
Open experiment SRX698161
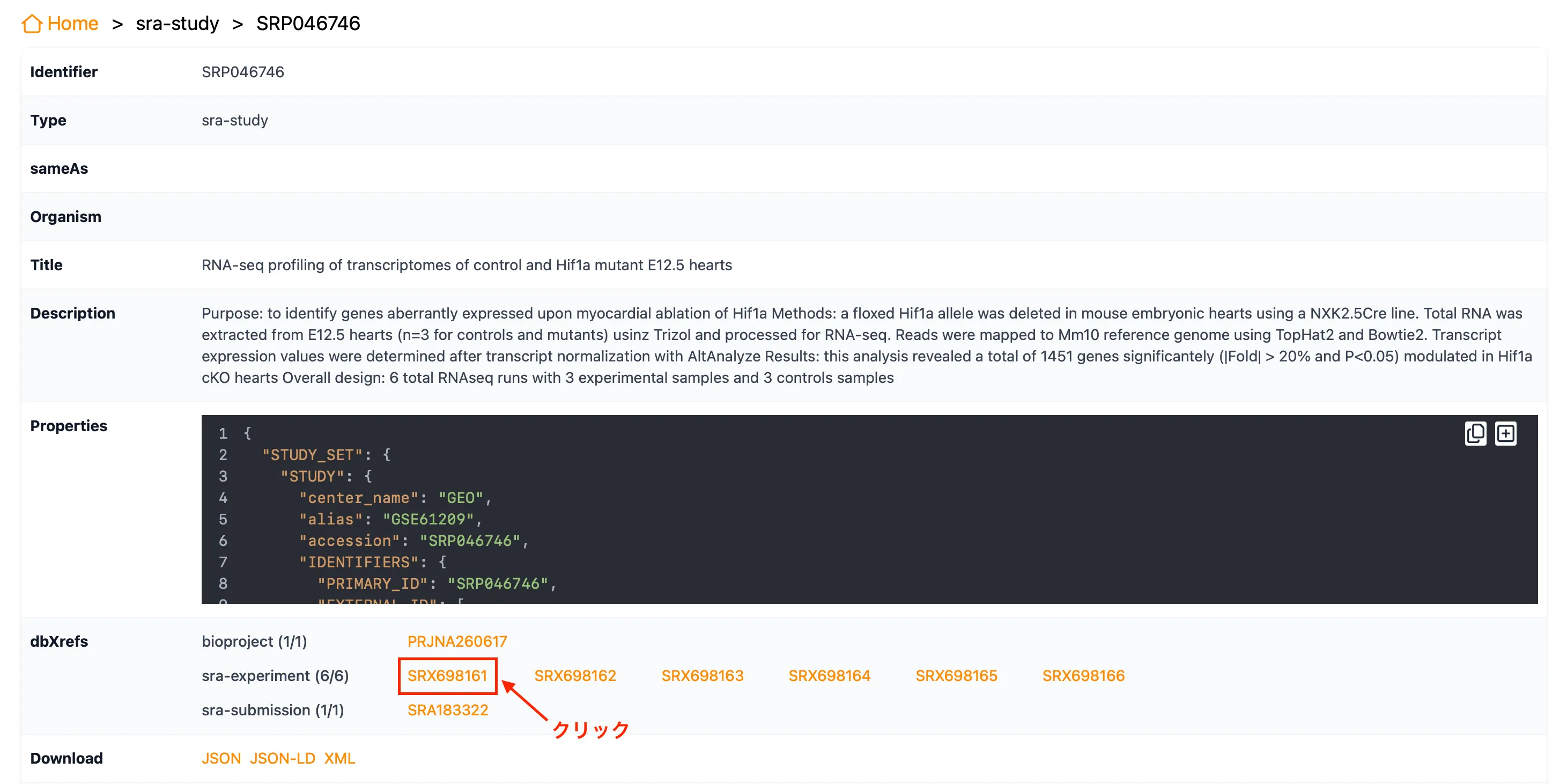point(447,676)
